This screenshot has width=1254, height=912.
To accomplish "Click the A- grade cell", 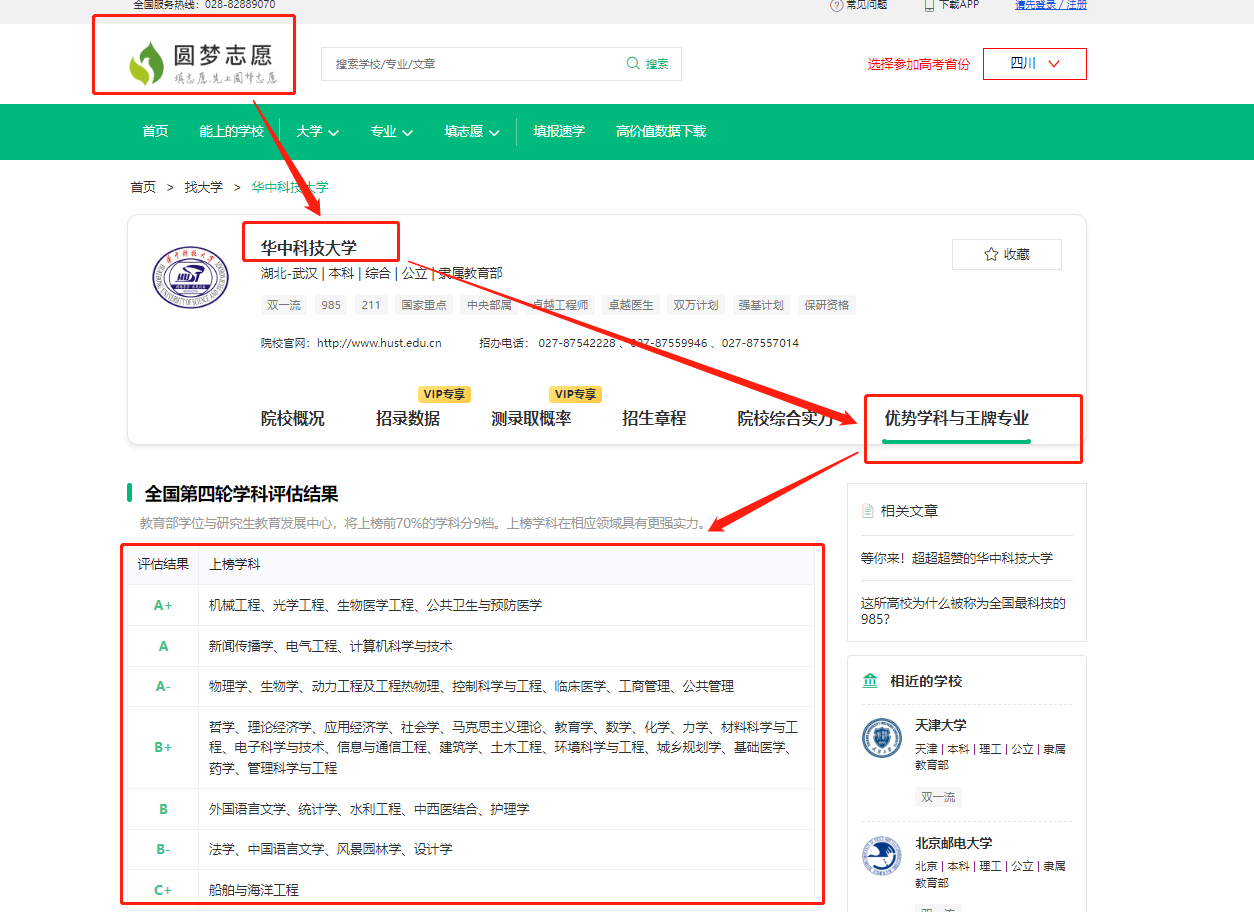I will coord(163,686).
